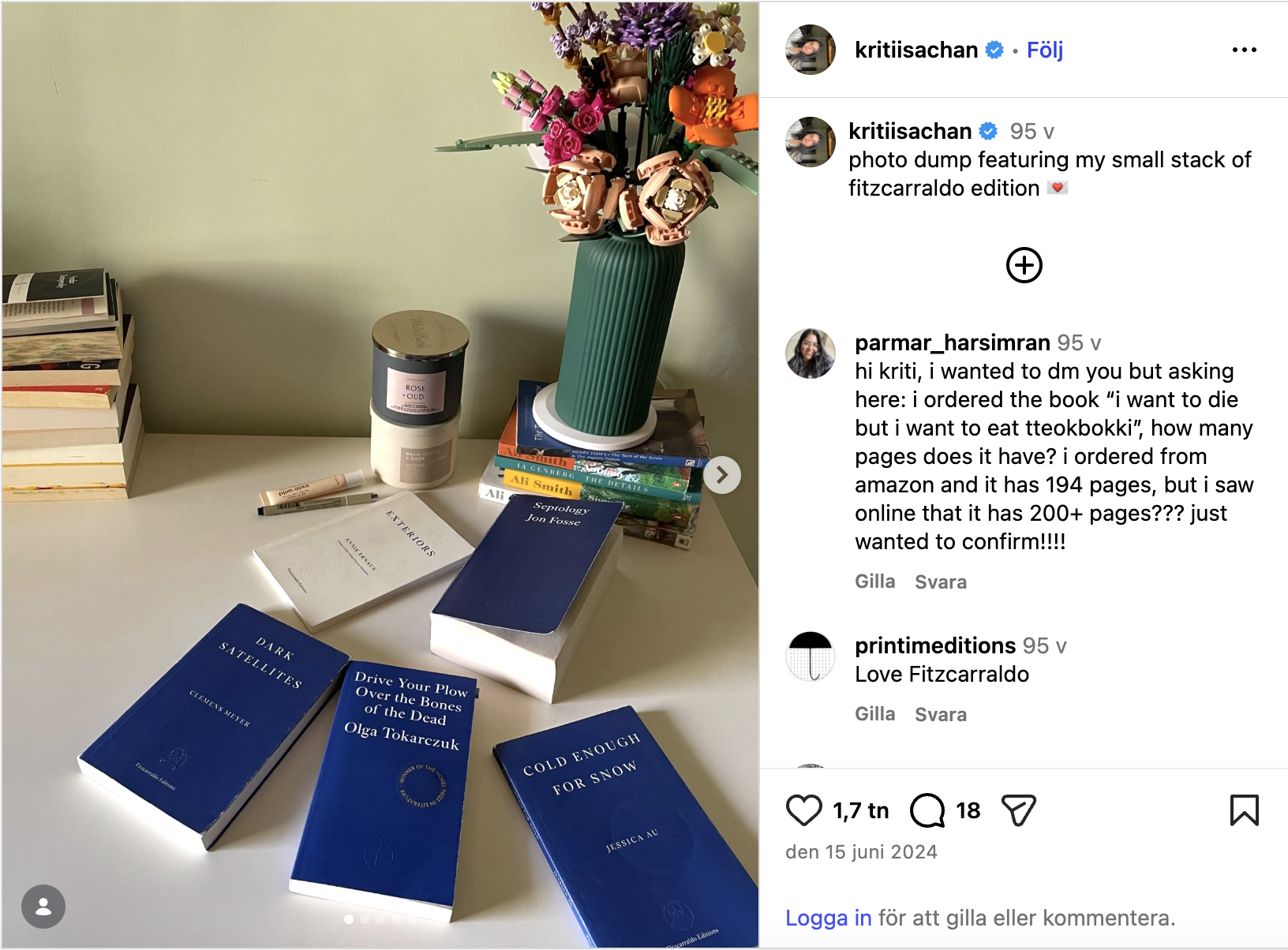The width and height of the screenshot is (1288, 950).
Task: Show tagged people via person icon
Action: [43, 907]
